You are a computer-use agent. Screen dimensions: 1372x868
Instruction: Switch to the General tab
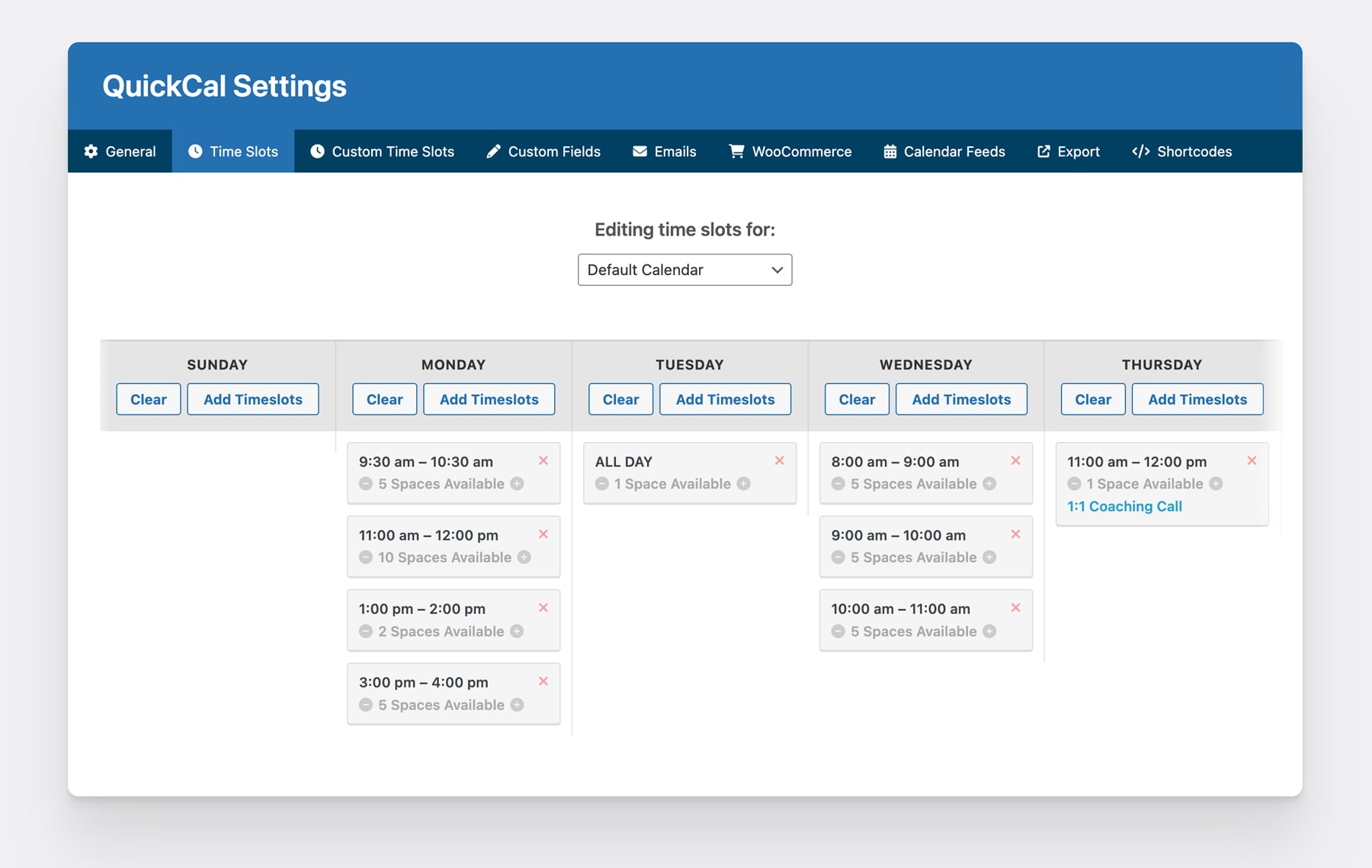click(x=120, y=151)
